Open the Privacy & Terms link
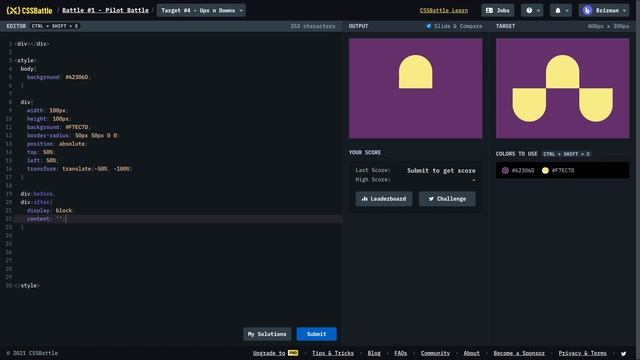This screenshot has height=360, width=640. tap(582, 353)
